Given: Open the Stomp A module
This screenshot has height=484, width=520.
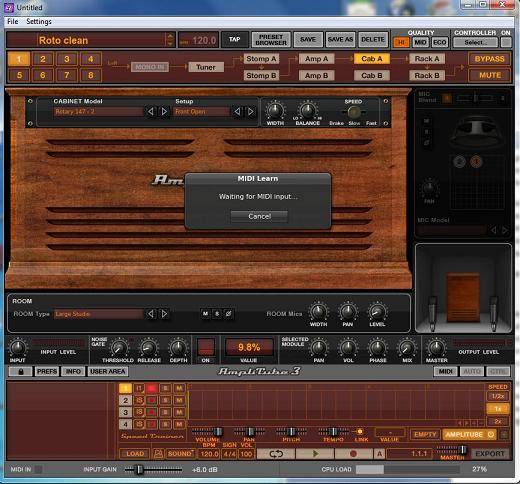Looking at the screenshot, I should pos(261,59).
